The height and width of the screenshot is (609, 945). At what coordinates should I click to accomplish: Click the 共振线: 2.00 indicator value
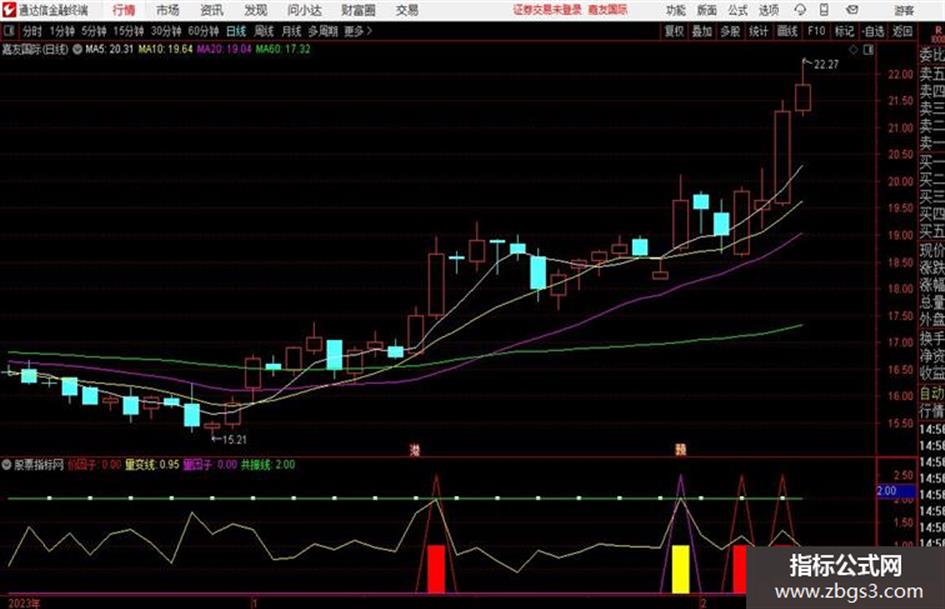click(x=268, y=465)
